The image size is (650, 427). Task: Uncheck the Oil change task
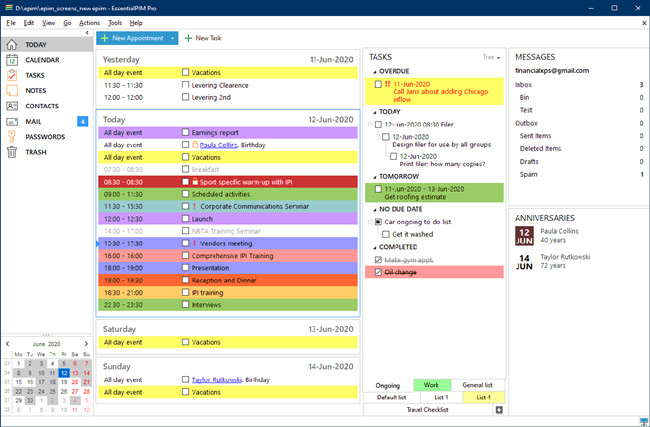378,272
